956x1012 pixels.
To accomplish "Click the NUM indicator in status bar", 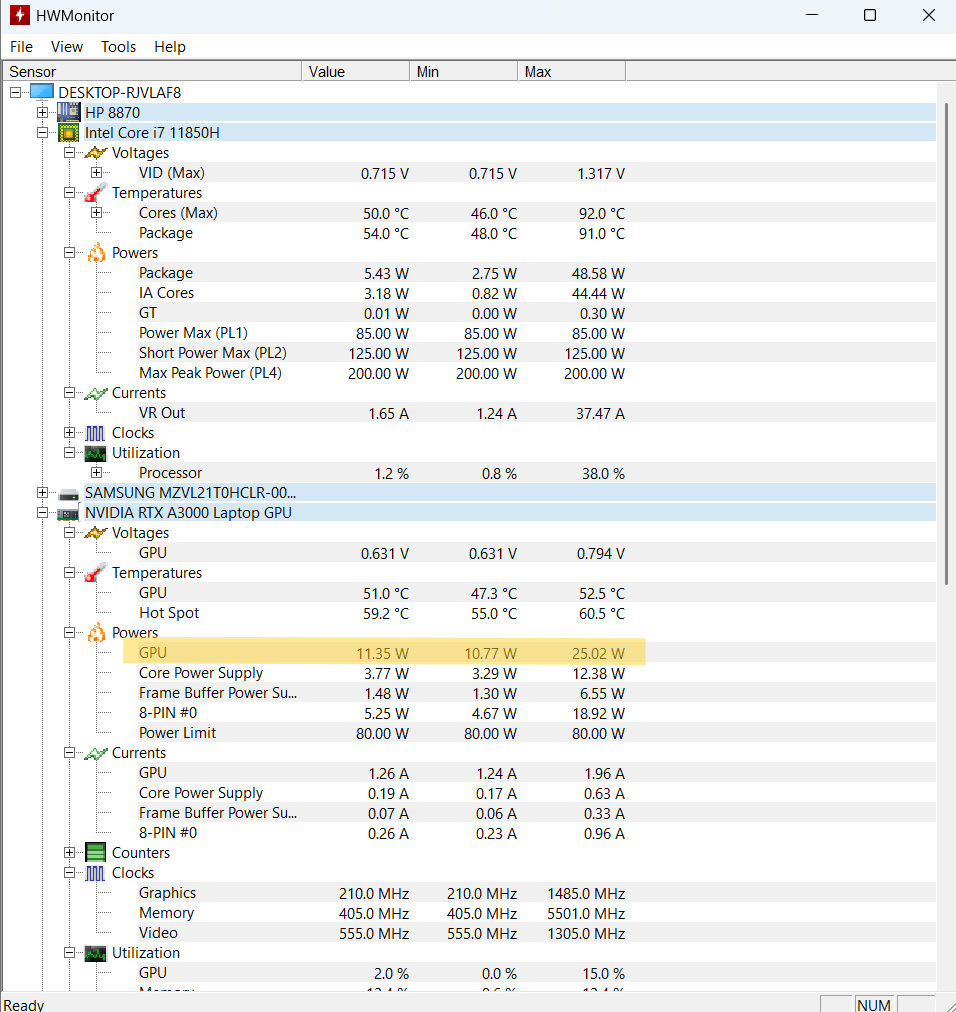I will [x=874, y=1004].
